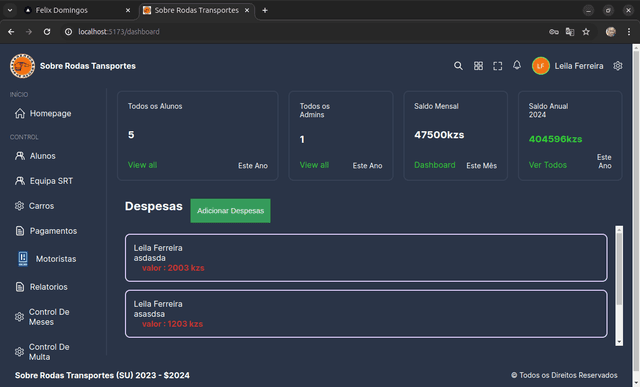
Task: Click the settings gear beside Leila Ferreira
Action: (x=618, y=66)
